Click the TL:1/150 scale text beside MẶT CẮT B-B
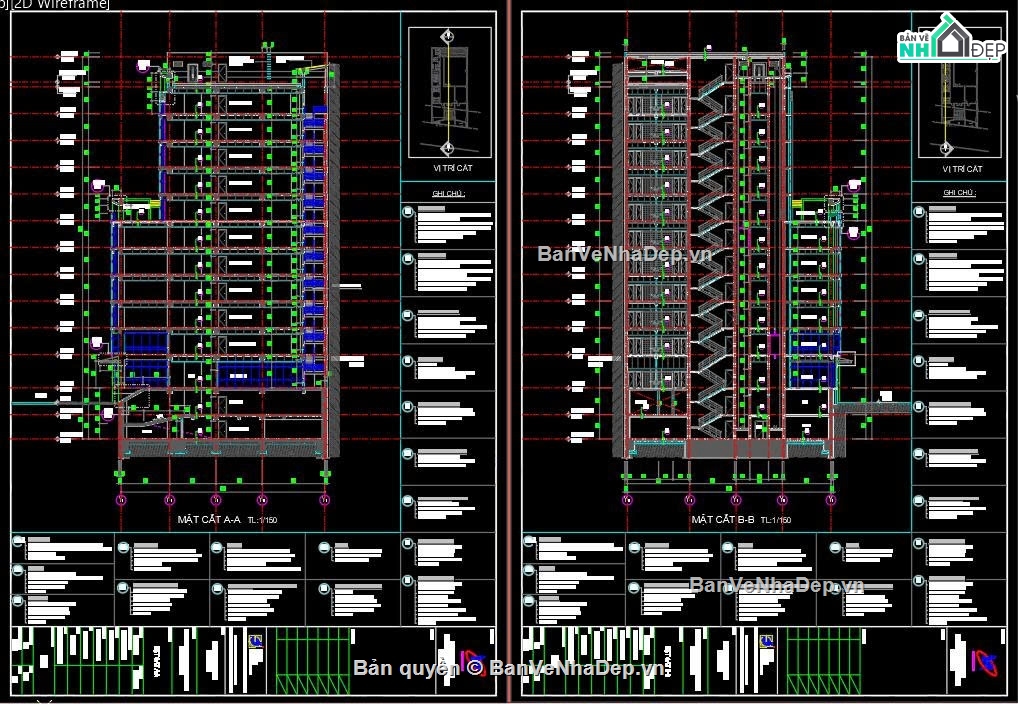Viewport: 1018px width, 704px height. [x=776, y=520]
